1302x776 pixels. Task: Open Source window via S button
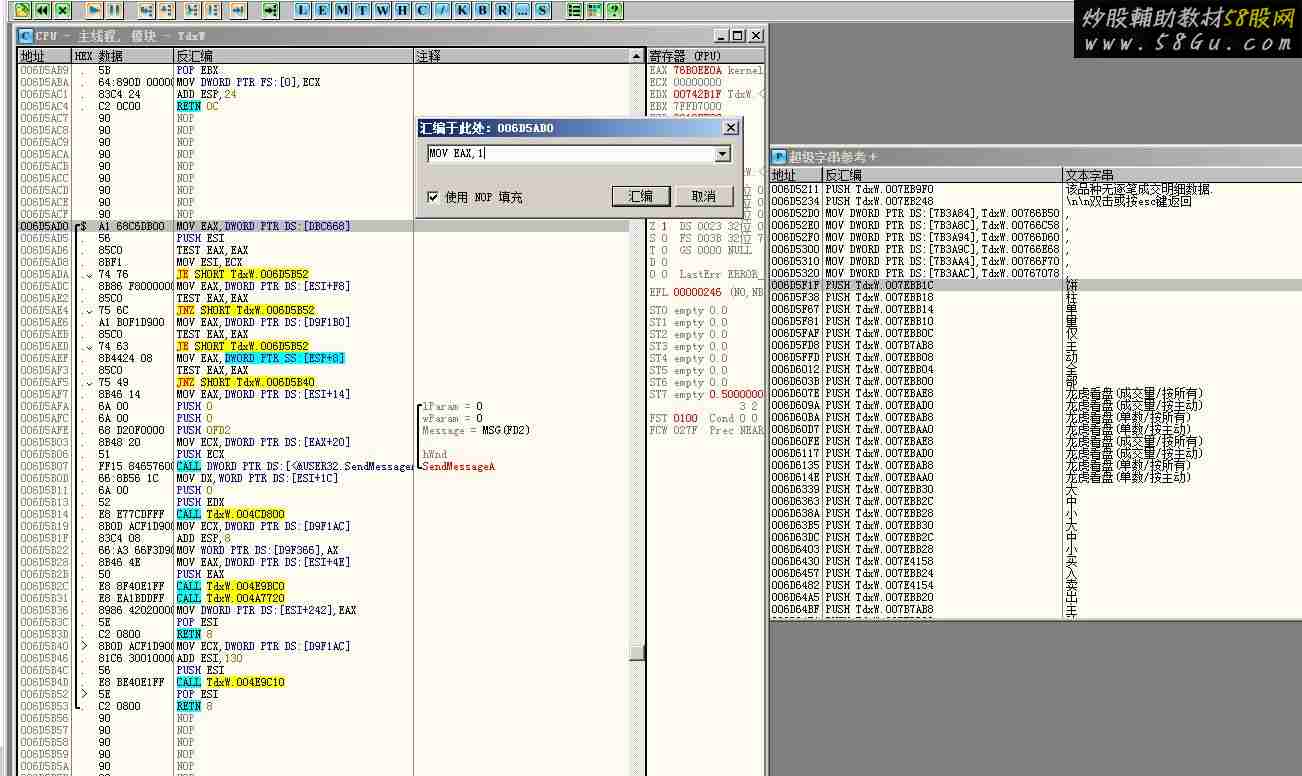pyautogui.click(x=541, y=10)
